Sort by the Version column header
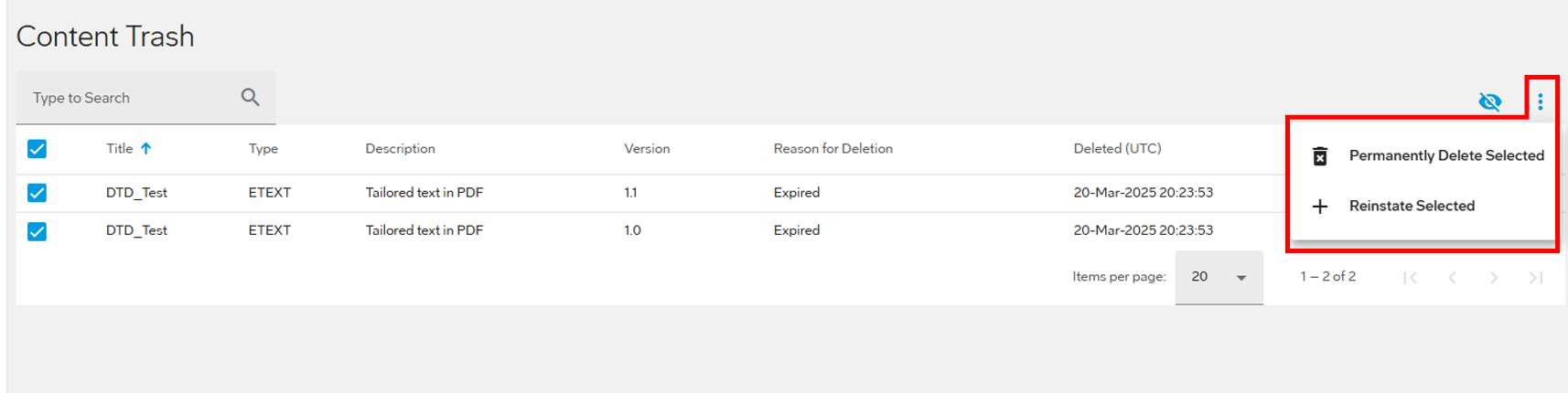The image size is (1568, 393). (647, 148)
